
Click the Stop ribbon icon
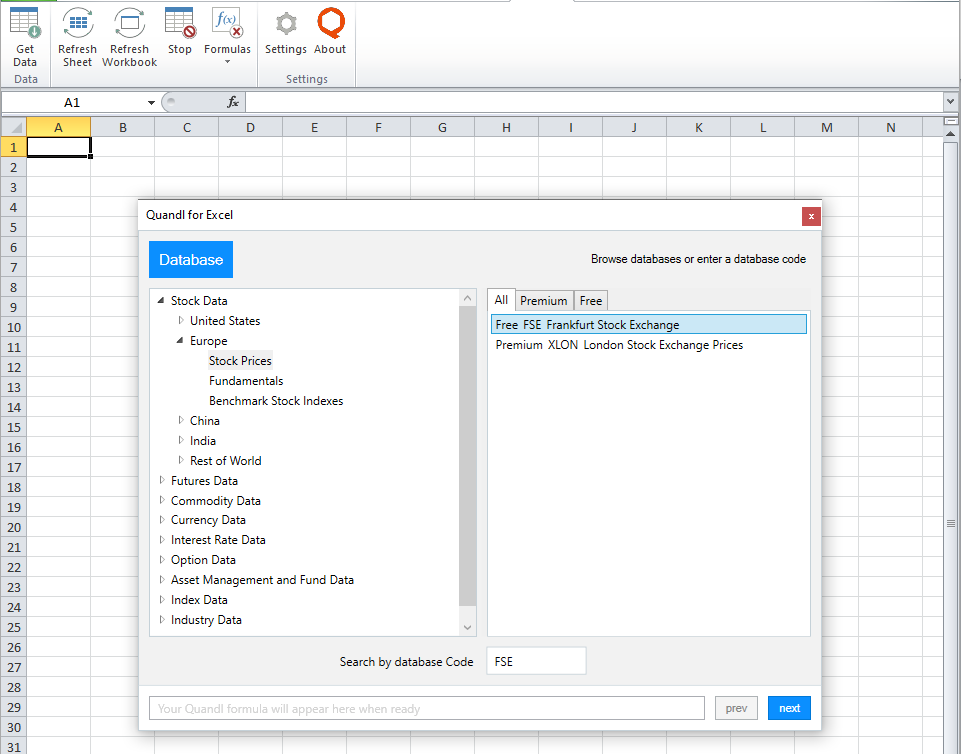pos(180,32)
